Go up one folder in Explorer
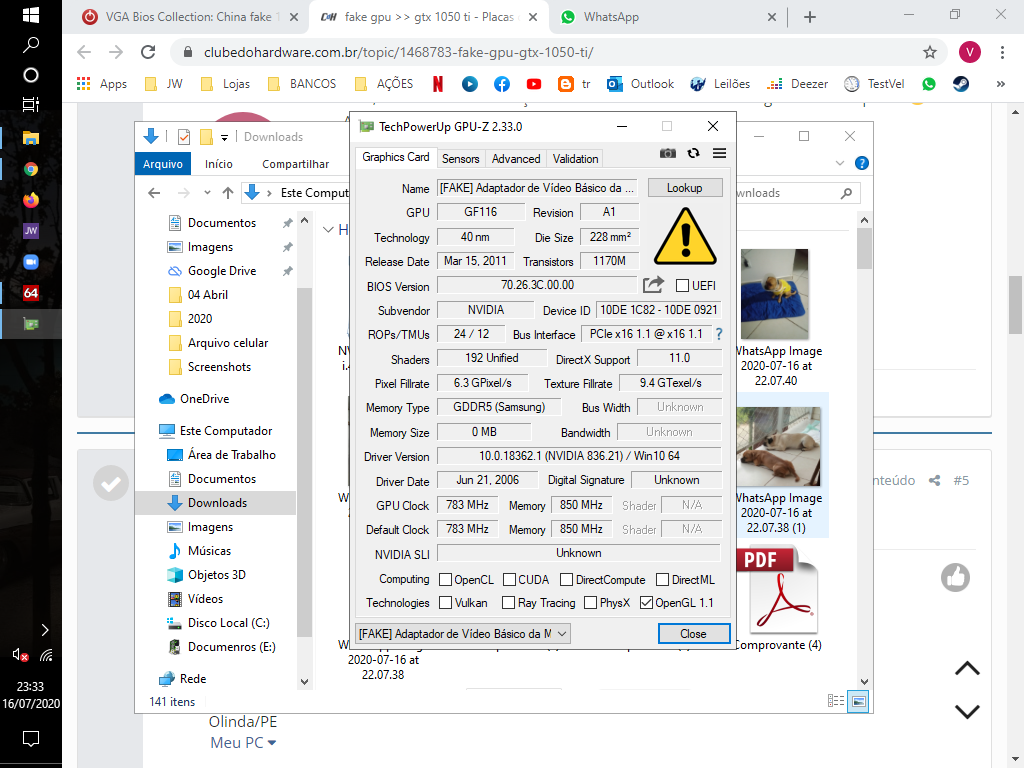This screenshot has height=768, width=1024. pos(228,193)
